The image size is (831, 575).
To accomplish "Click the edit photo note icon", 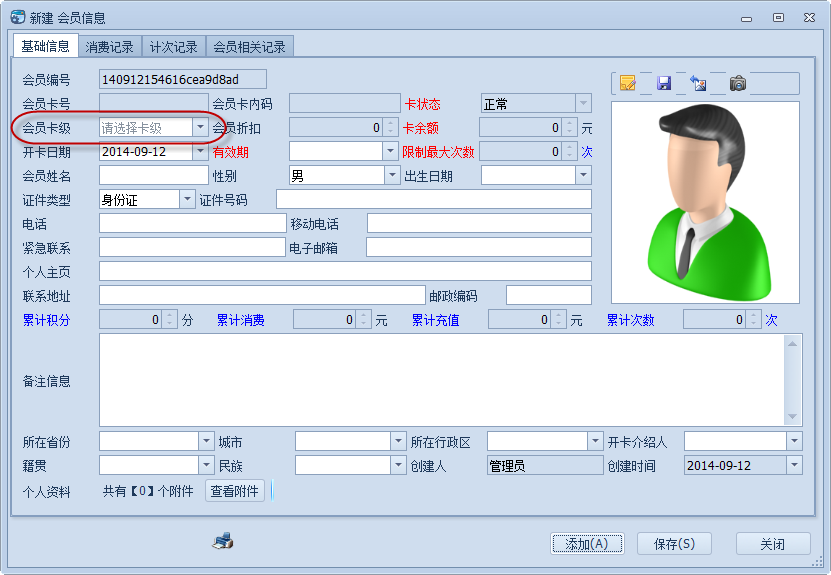I will (x=627, y=83).
